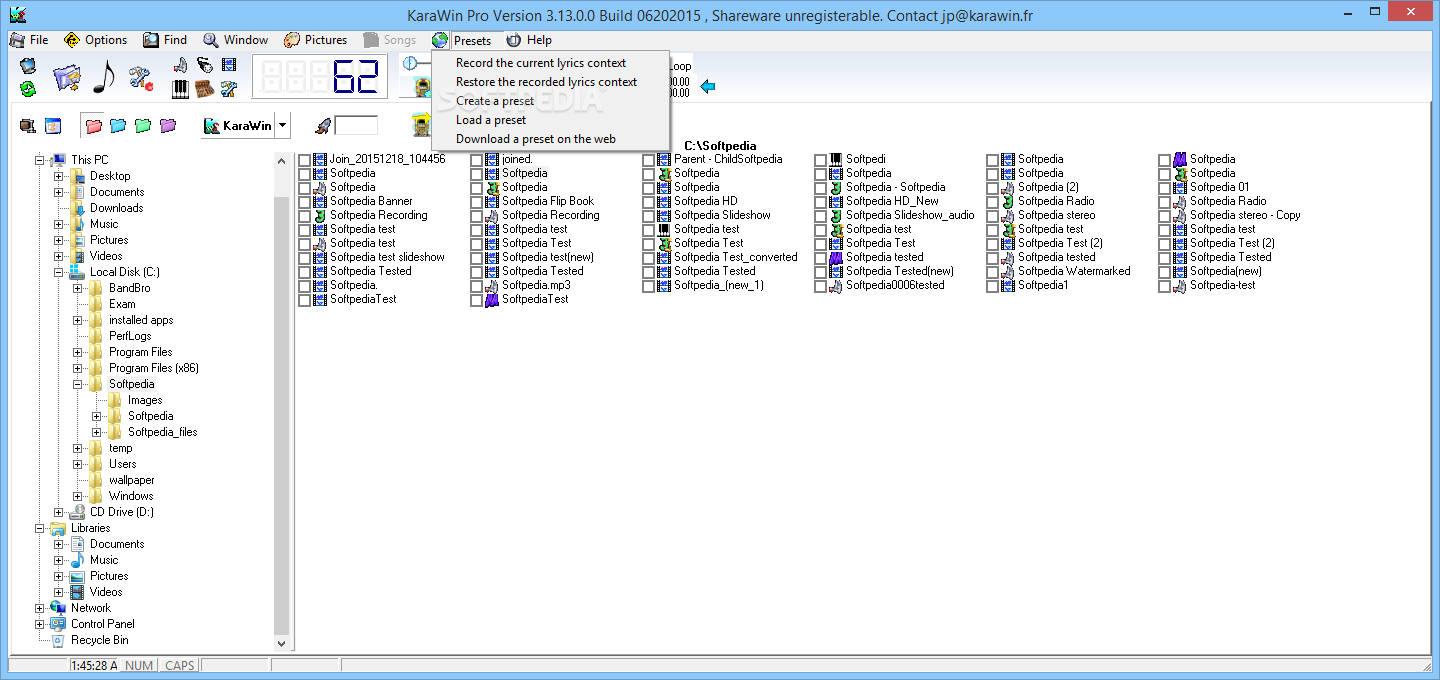Image resolution: width=1440 pixels, height=680 pixels.
Task: Click the small speaker note icon
Action: tap(181, 65)
